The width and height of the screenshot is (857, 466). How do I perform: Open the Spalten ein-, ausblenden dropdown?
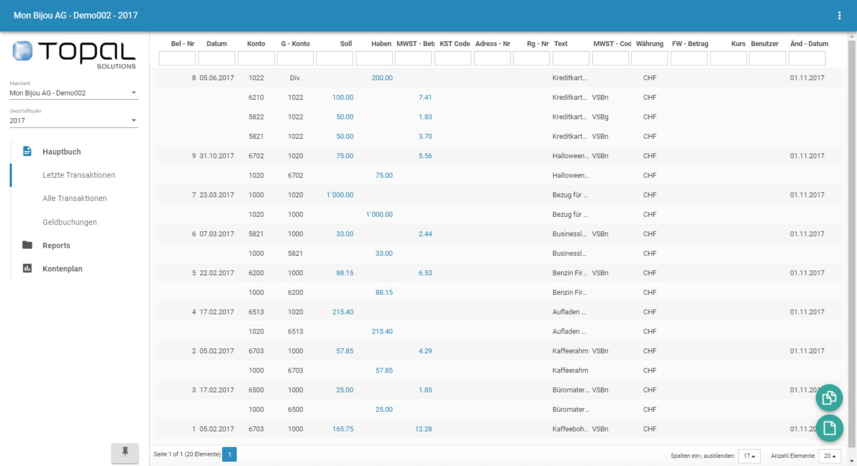click(749, 456)
